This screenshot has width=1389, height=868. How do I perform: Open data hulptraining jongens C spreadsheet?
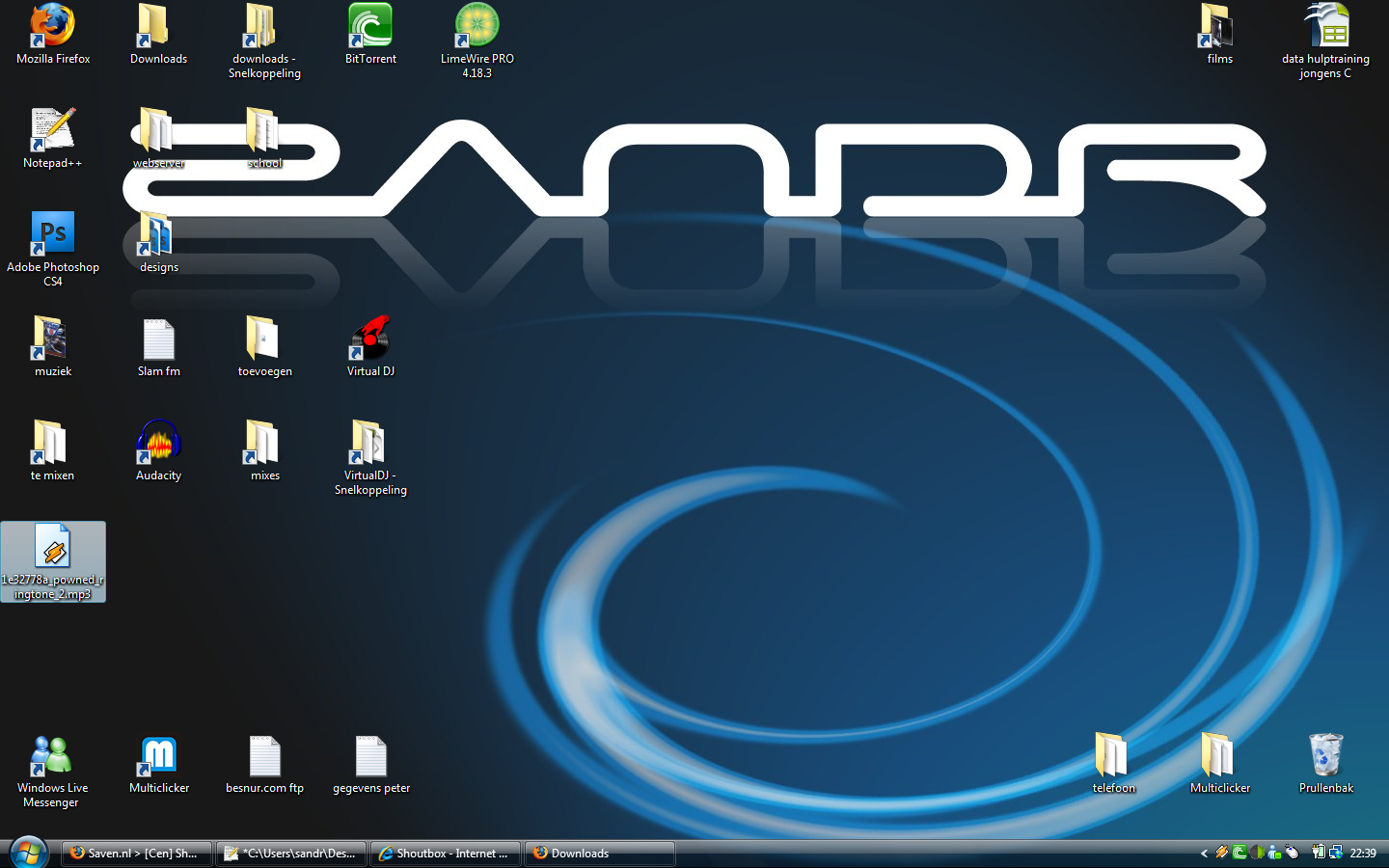[x=1325, y=41]
